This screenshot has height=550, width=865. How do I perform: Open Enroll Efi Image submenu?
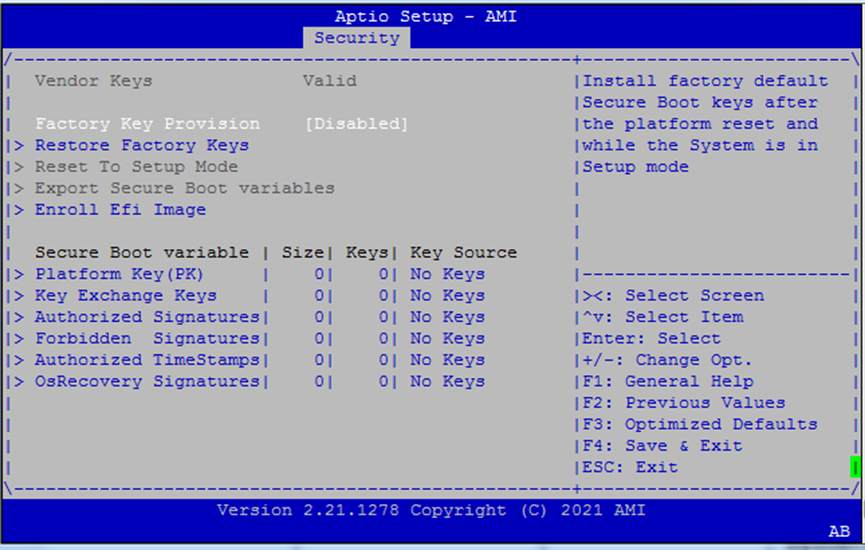point(120,210)
